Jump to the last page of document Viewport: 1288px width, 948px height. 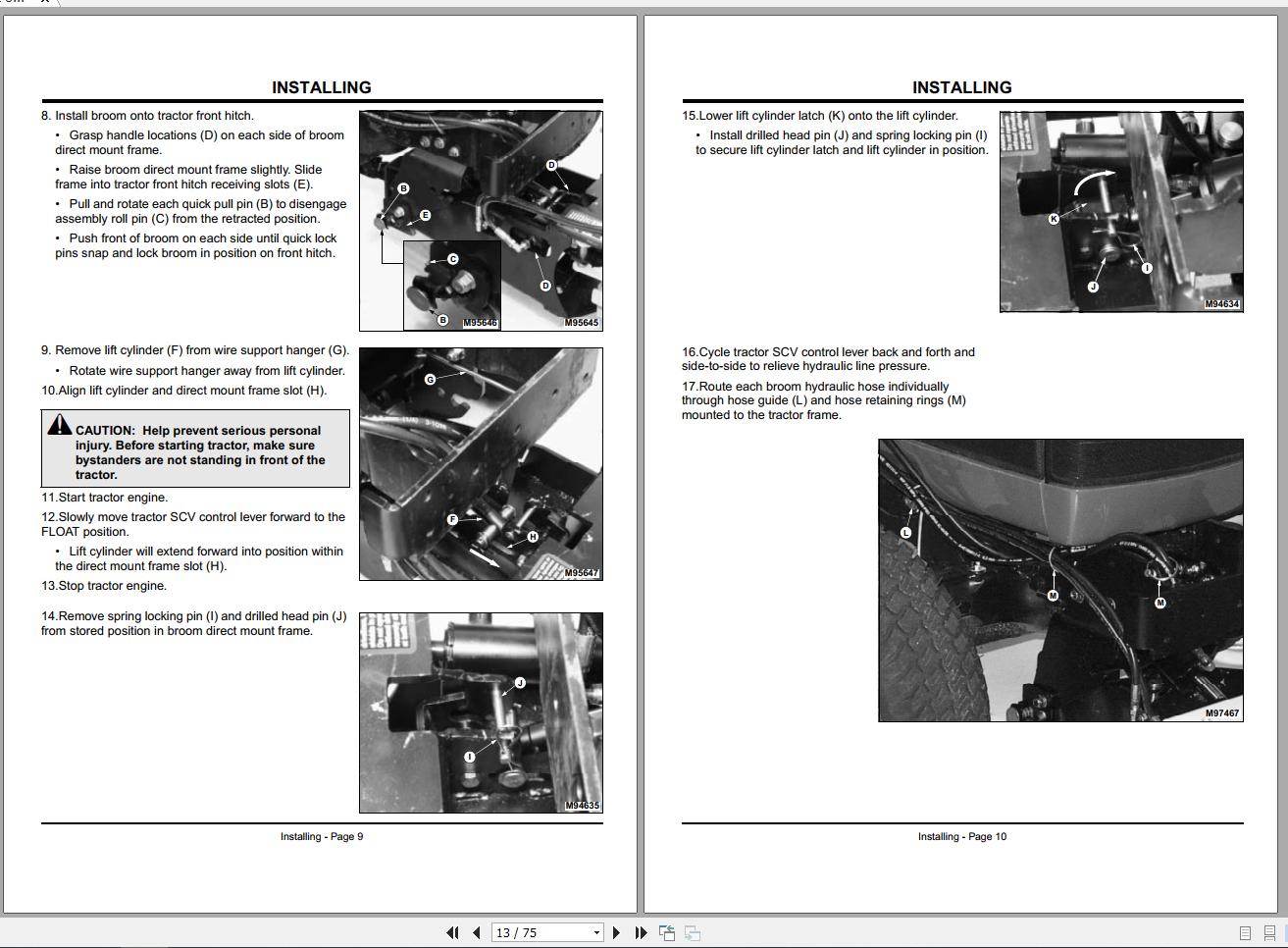641,932
